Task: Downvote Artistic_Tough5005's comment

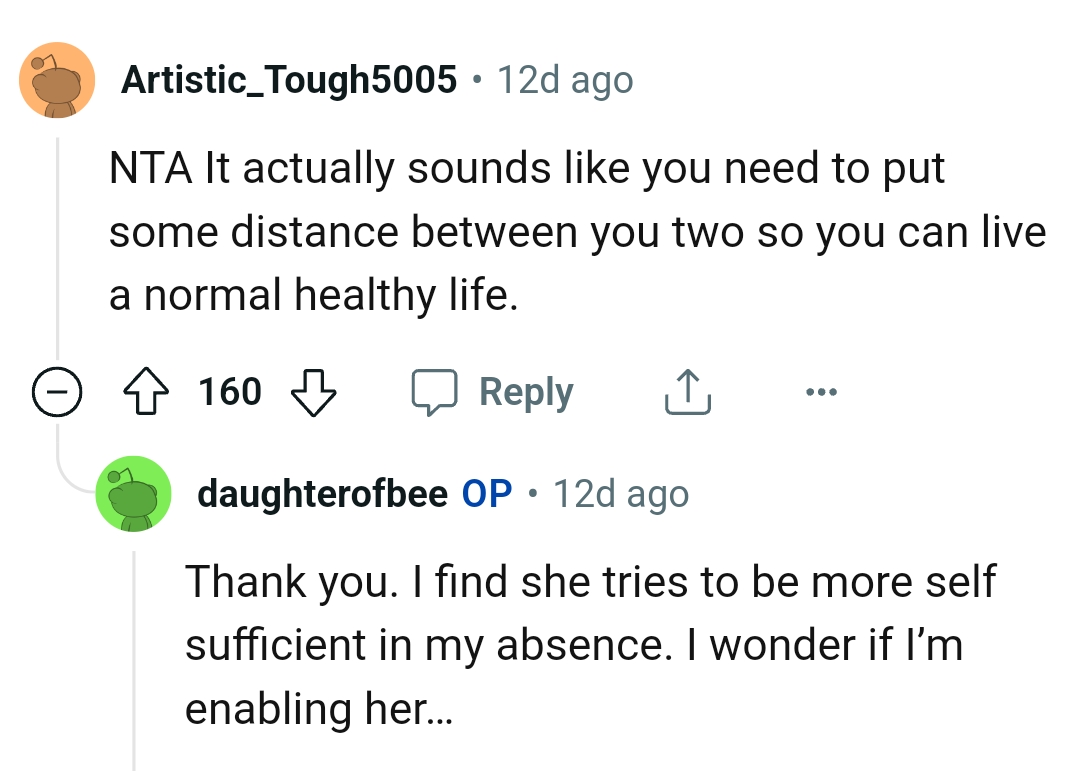Action: tap(315, 393)
